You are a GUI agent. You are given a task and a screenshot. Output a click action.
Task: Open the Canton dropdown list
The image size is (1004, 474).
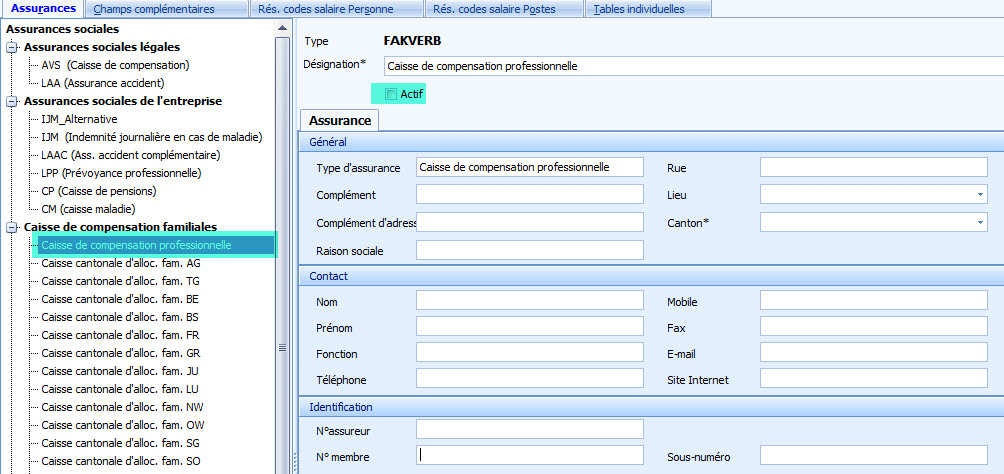point(980,222)
